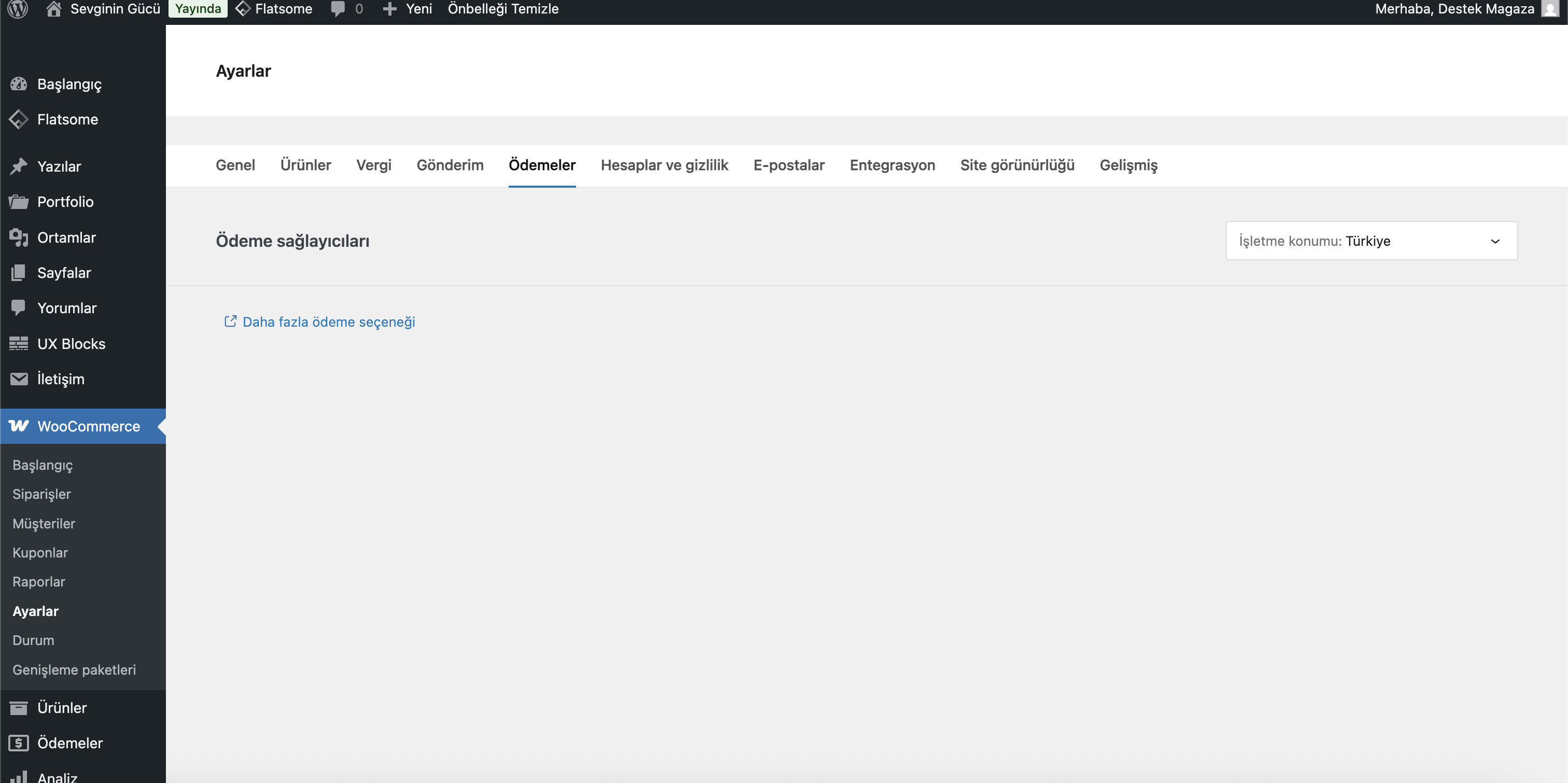Open Portfolio menu label in sidebar
The width and height of the screenshot is (1568, 783).
[x=65, y=202]
